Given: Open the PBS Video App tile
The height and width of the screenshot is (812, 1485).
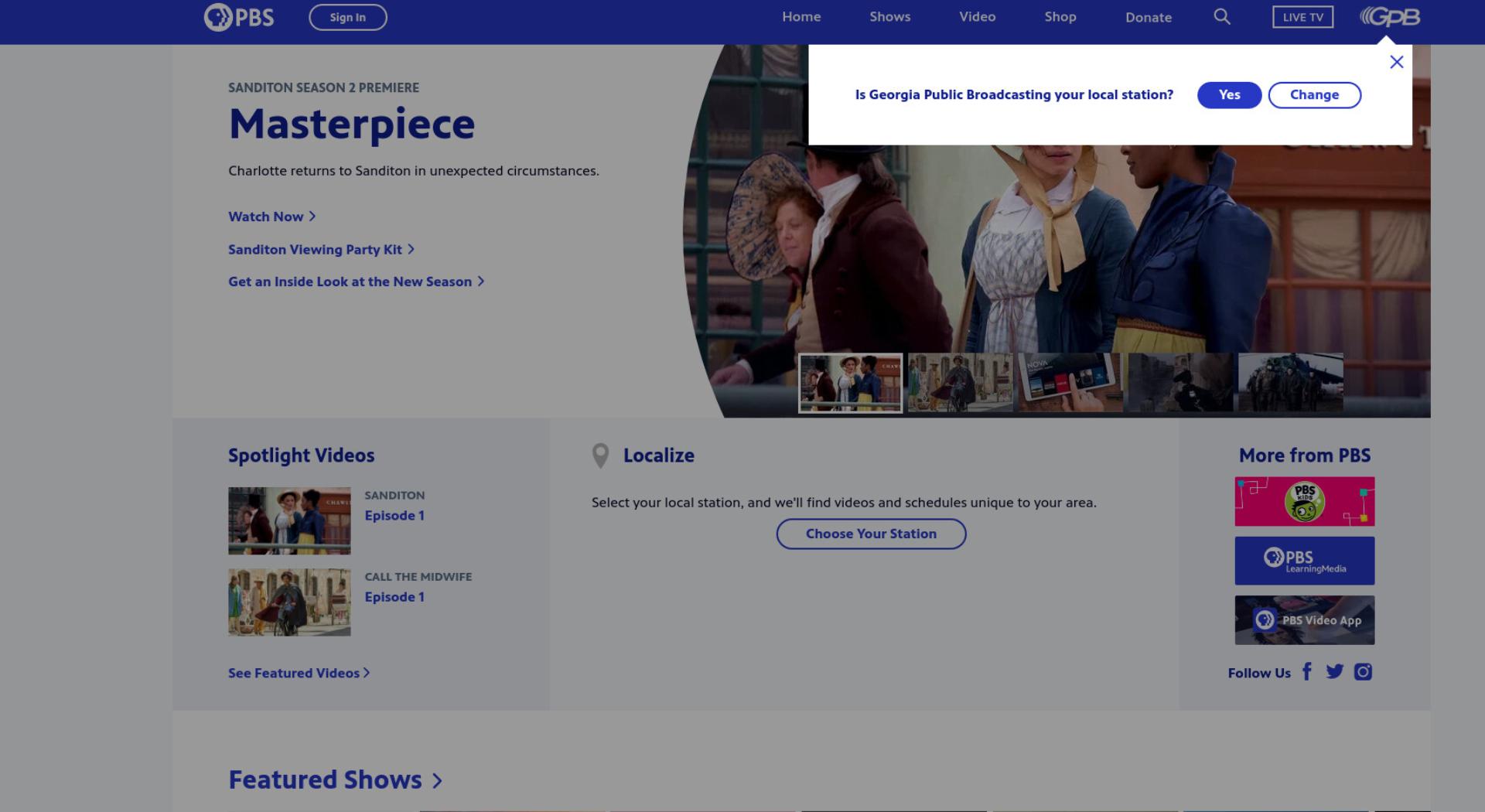Looking at the screenshot, I should tap(1305, 620).
